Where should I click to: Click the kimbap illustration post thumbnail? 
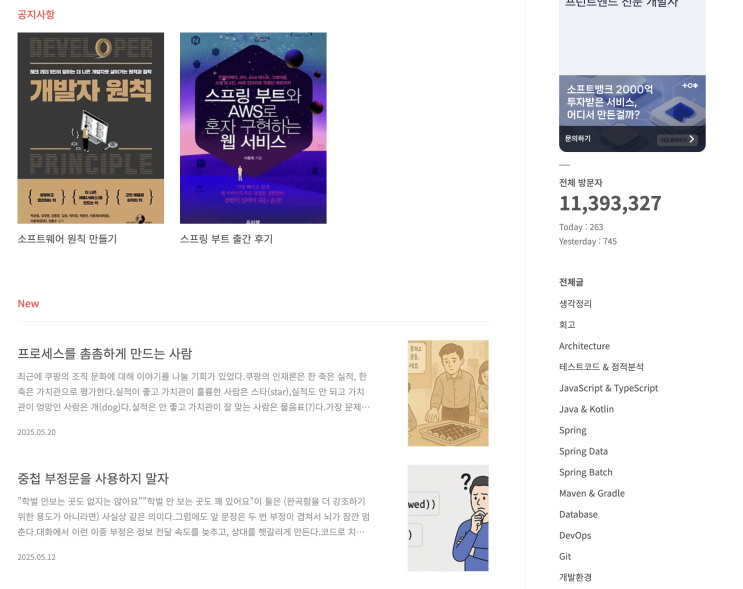(448, 393)
